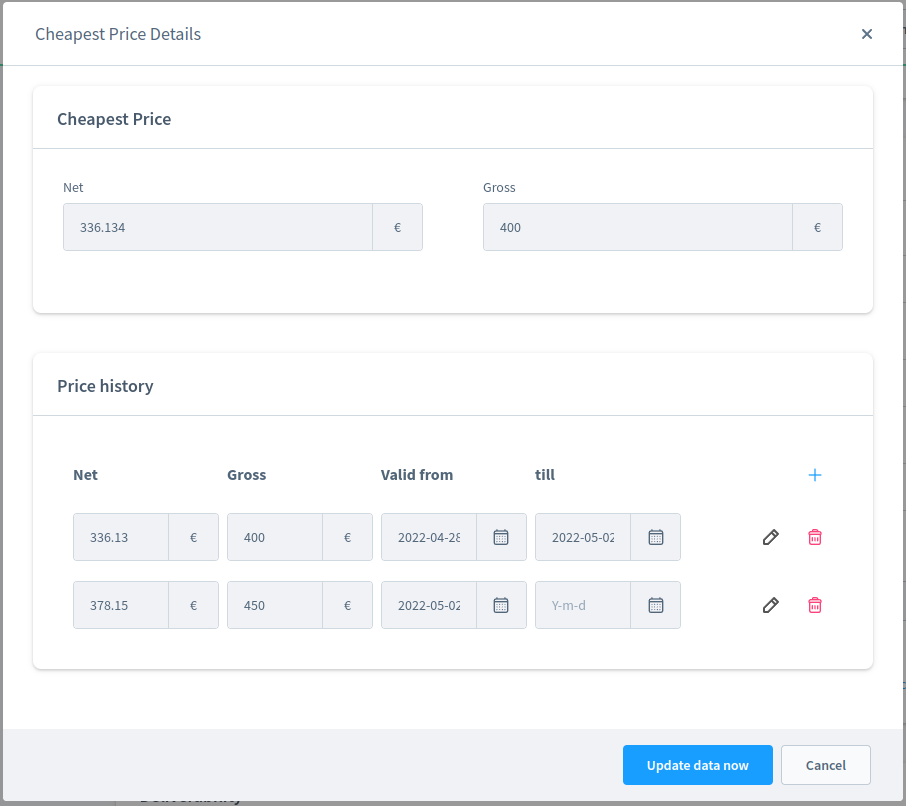906x806 pixels.
Task: Click the Valid from field showing 2022-04-28
Action: [428, 537]
